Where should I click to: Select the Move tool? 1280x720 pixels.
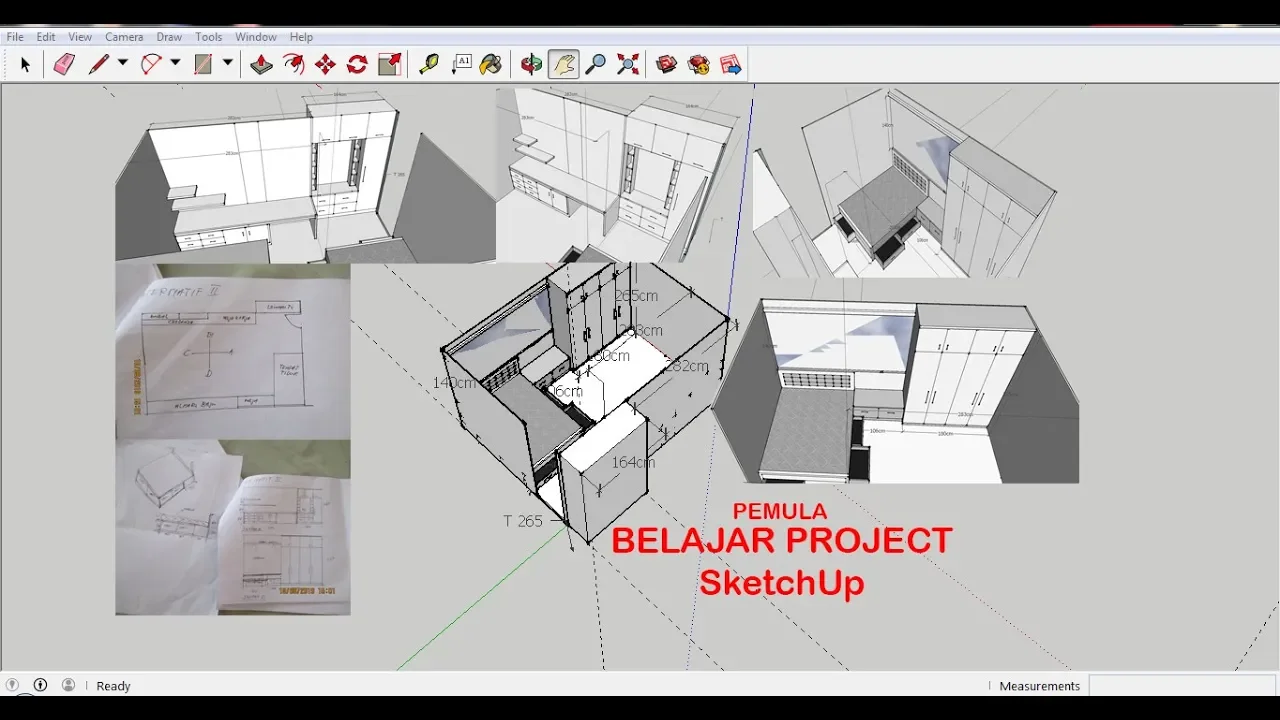(325, 65)
